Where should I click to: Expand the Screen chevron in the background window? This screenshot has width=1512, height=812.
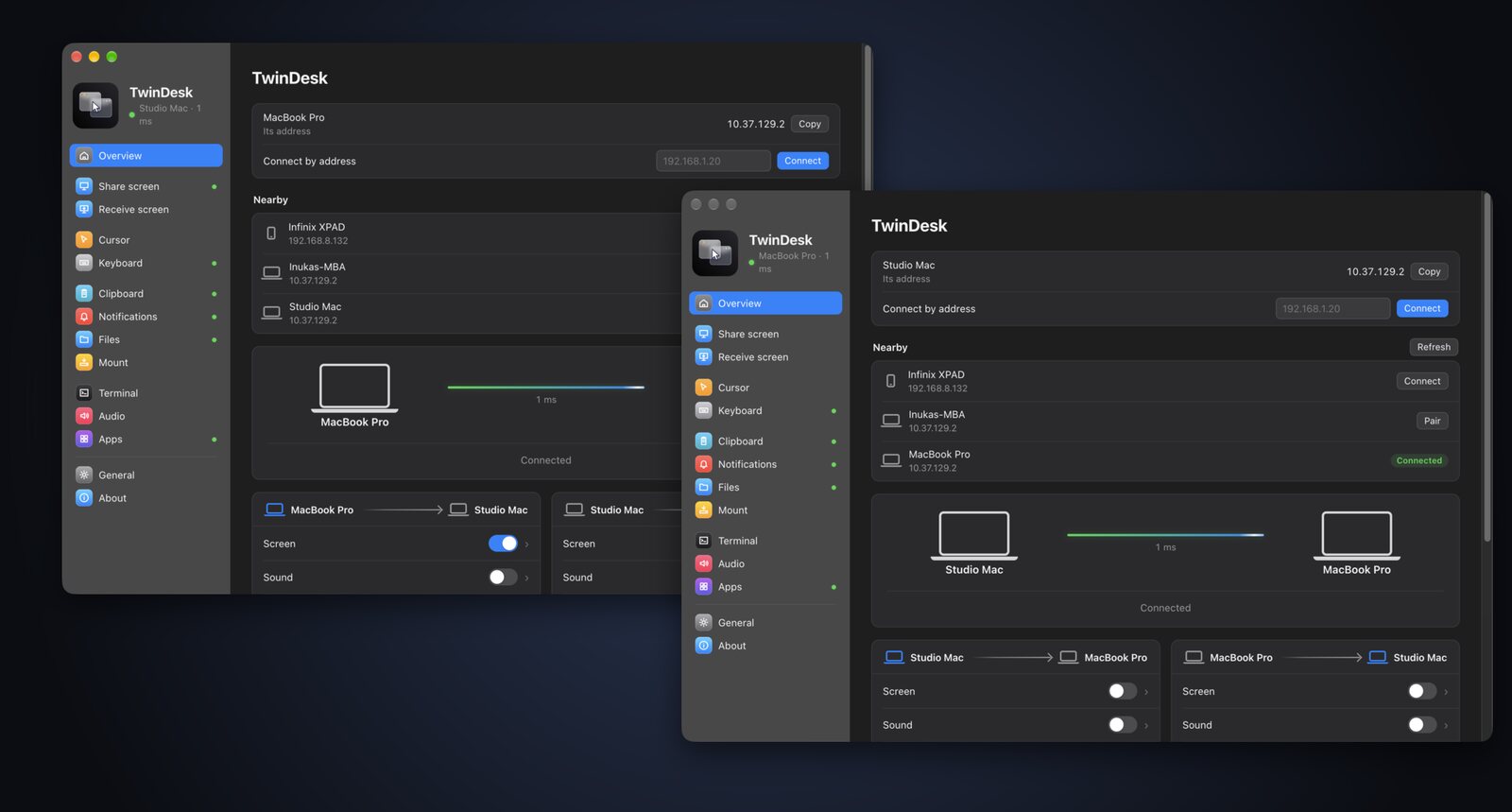pos(526,544)
